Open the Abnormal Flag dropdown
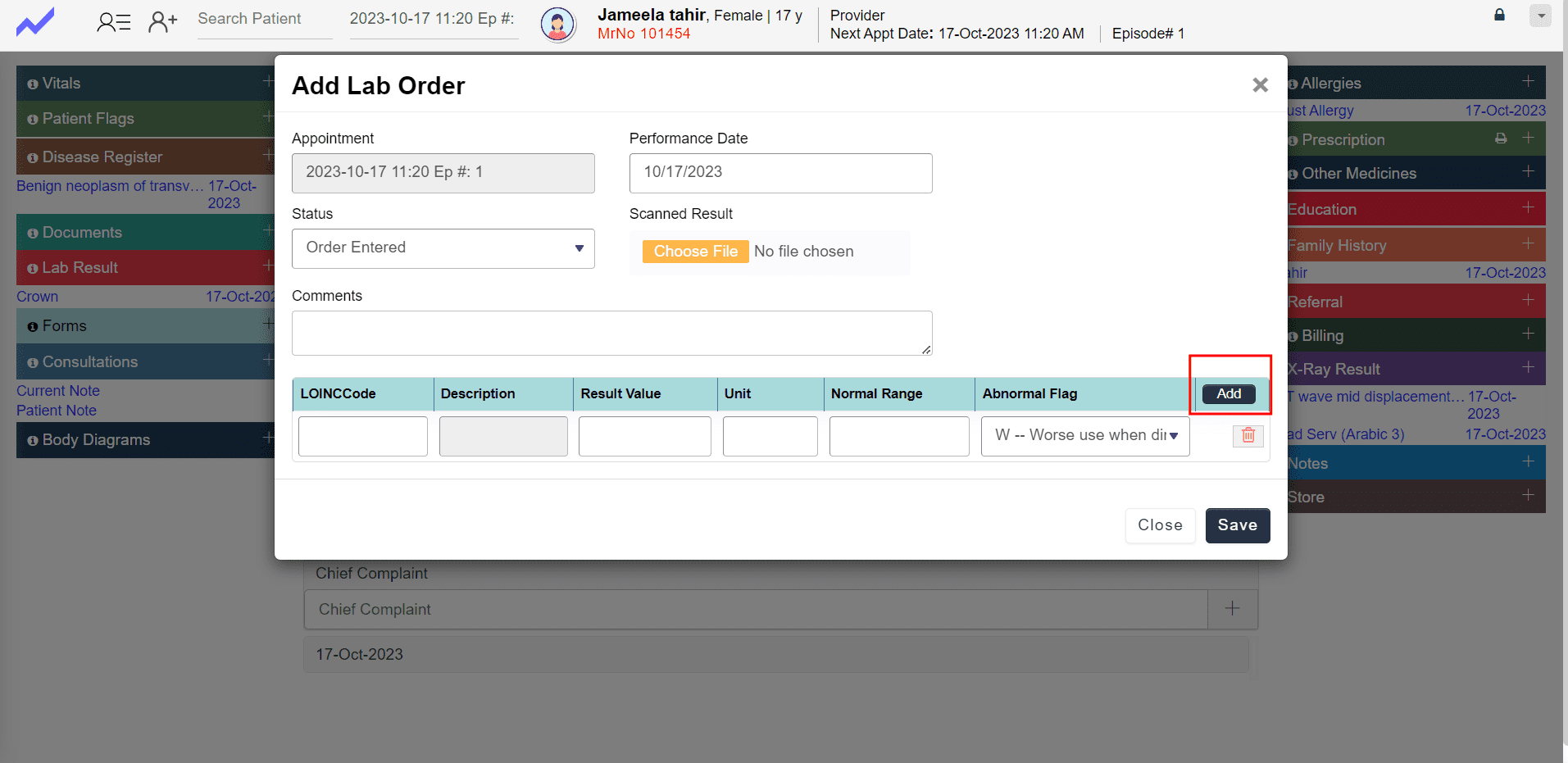The width and height of the screenshot is (1568, 763). 1084,436
